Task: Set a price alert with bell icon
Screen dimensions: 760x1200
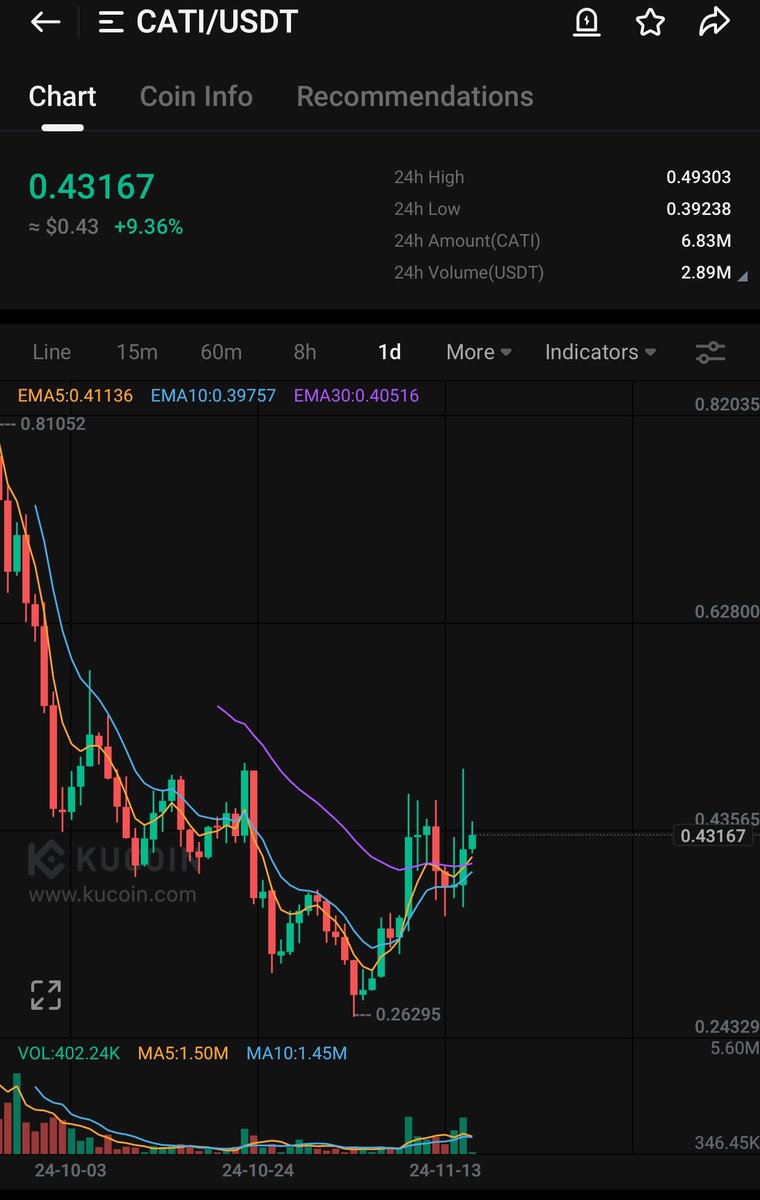Action: pyautogui.click(x=586, y=22)
